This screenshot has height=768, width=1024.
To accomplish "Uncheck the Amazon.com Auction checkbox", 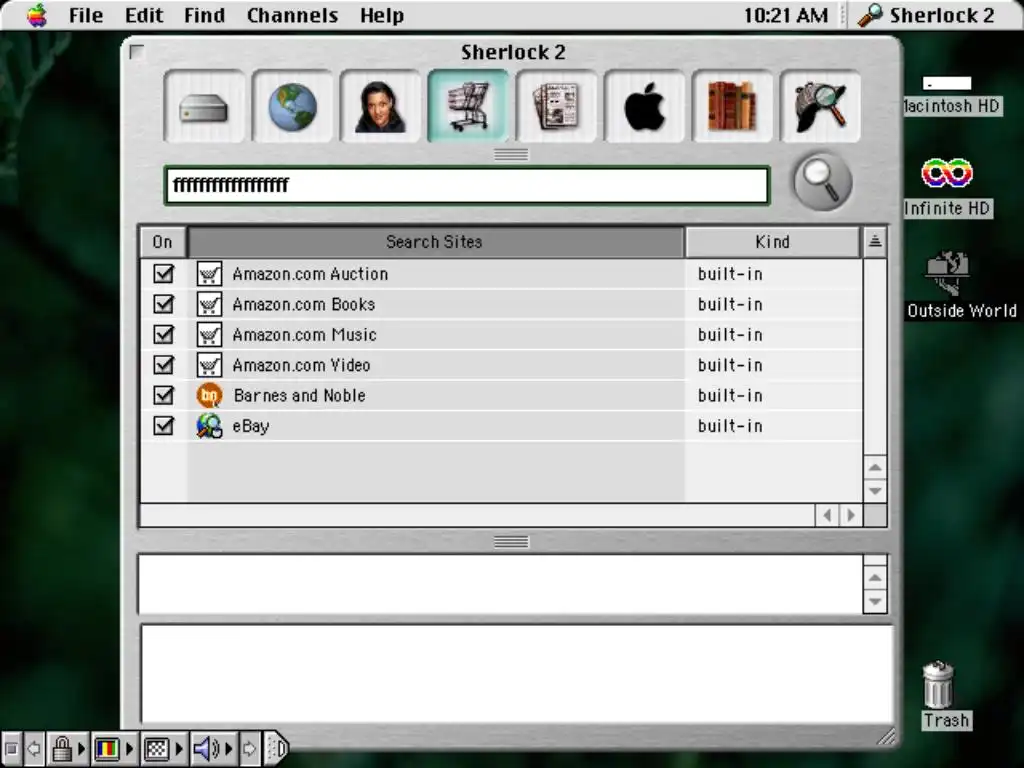I will [163, 274].
